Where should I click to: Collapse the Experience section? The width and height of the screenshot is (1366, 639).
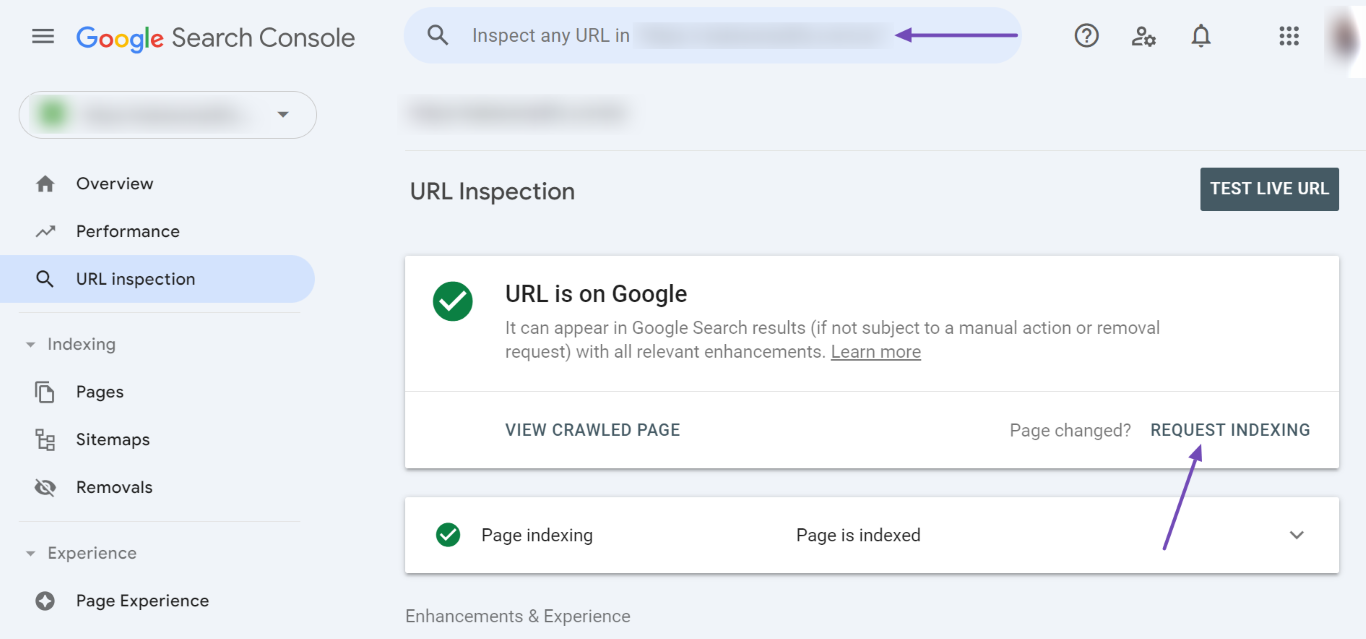tap(30, 554)
